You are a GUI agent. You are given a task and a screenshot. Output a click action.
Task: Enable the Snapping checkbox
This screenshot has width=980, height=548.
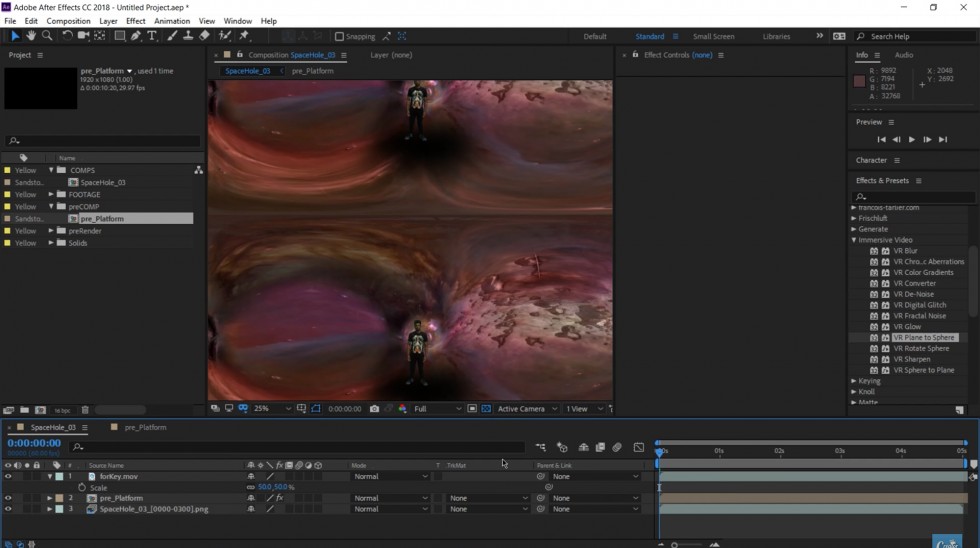[x=339, y=37]
